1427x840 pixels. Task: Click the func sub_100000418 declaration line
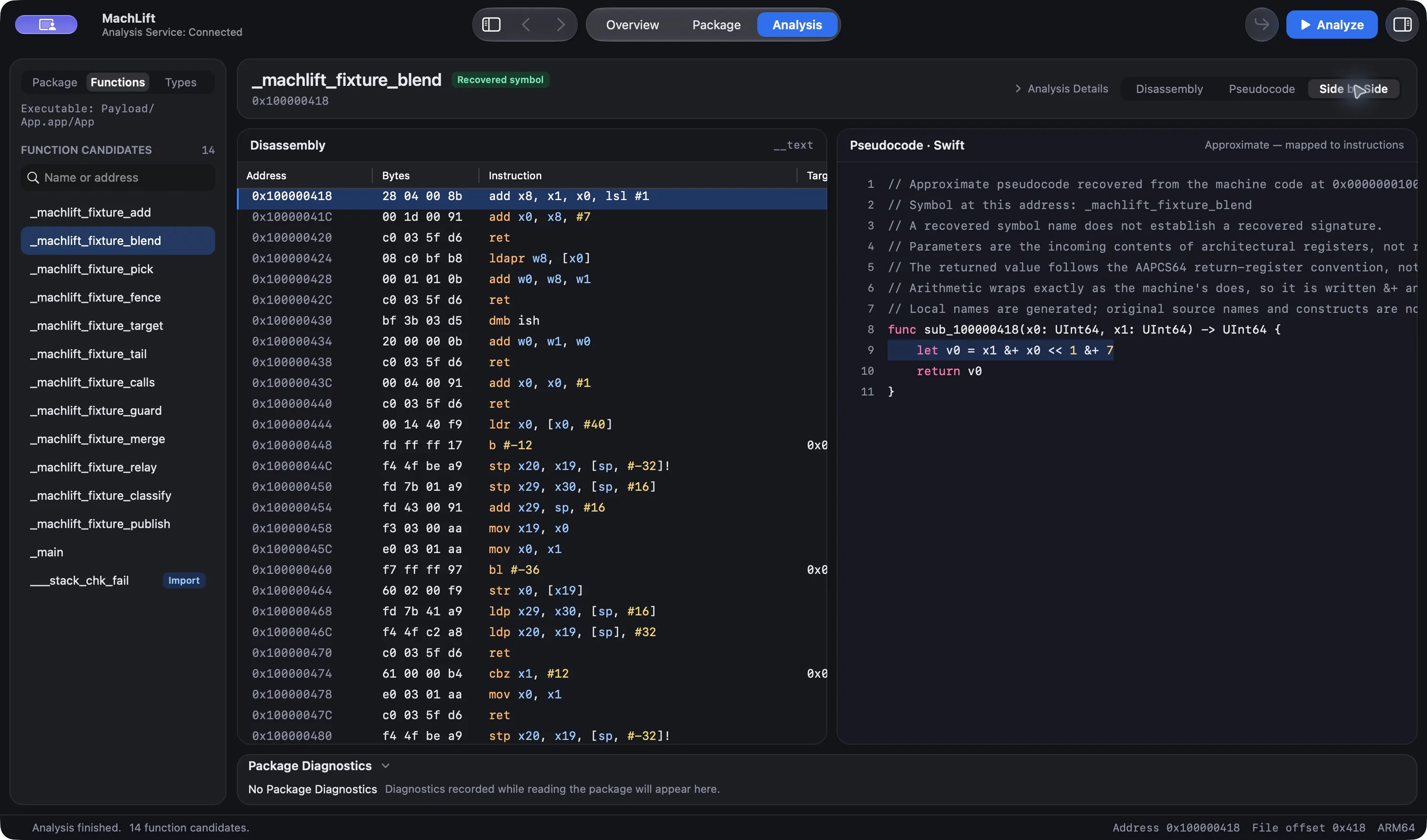click(1083, 330)
